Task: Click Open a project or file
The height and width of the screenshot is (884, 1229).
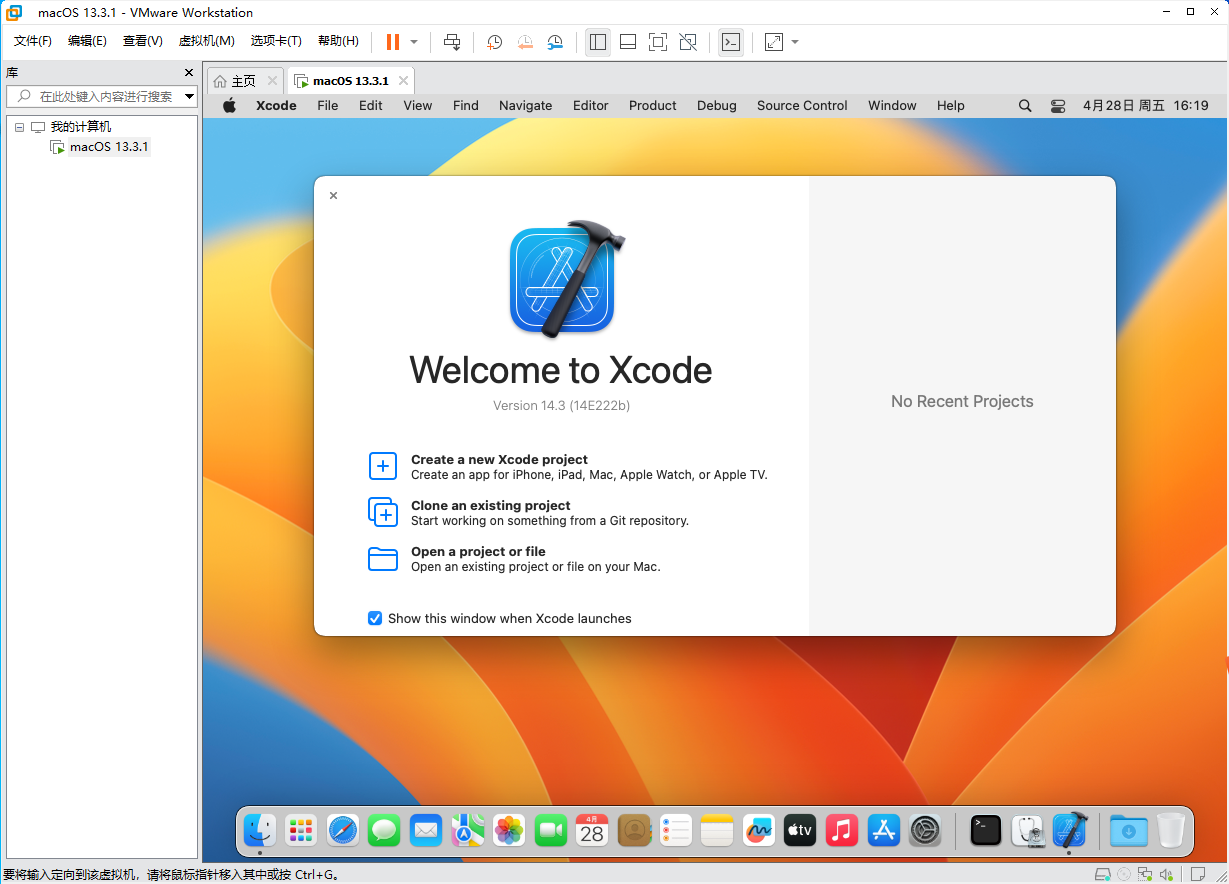Action: click(478, 551)
